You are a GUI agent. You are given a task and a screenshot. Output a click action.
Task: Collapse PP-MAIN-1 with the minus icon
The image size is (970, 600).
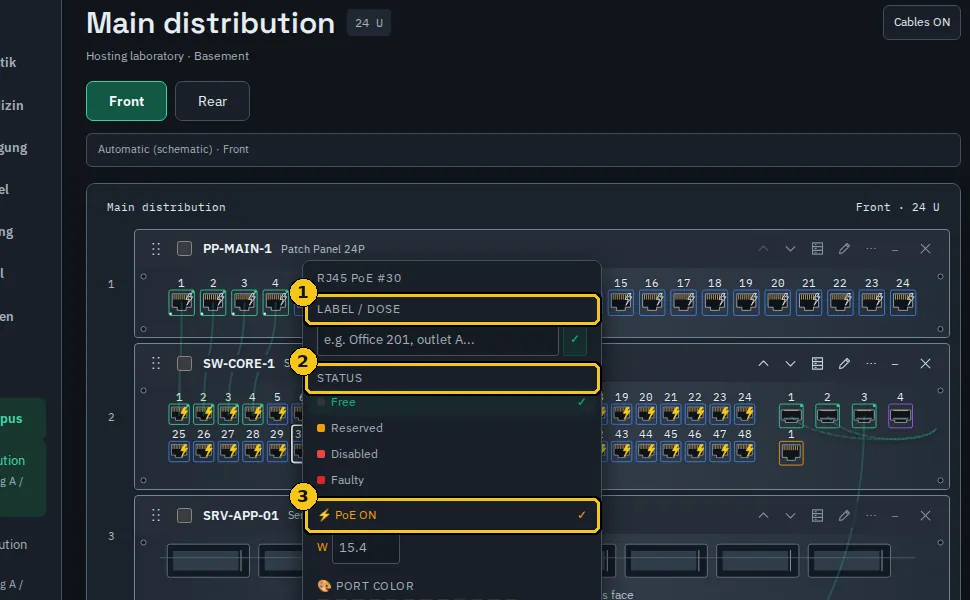point(895,249)
